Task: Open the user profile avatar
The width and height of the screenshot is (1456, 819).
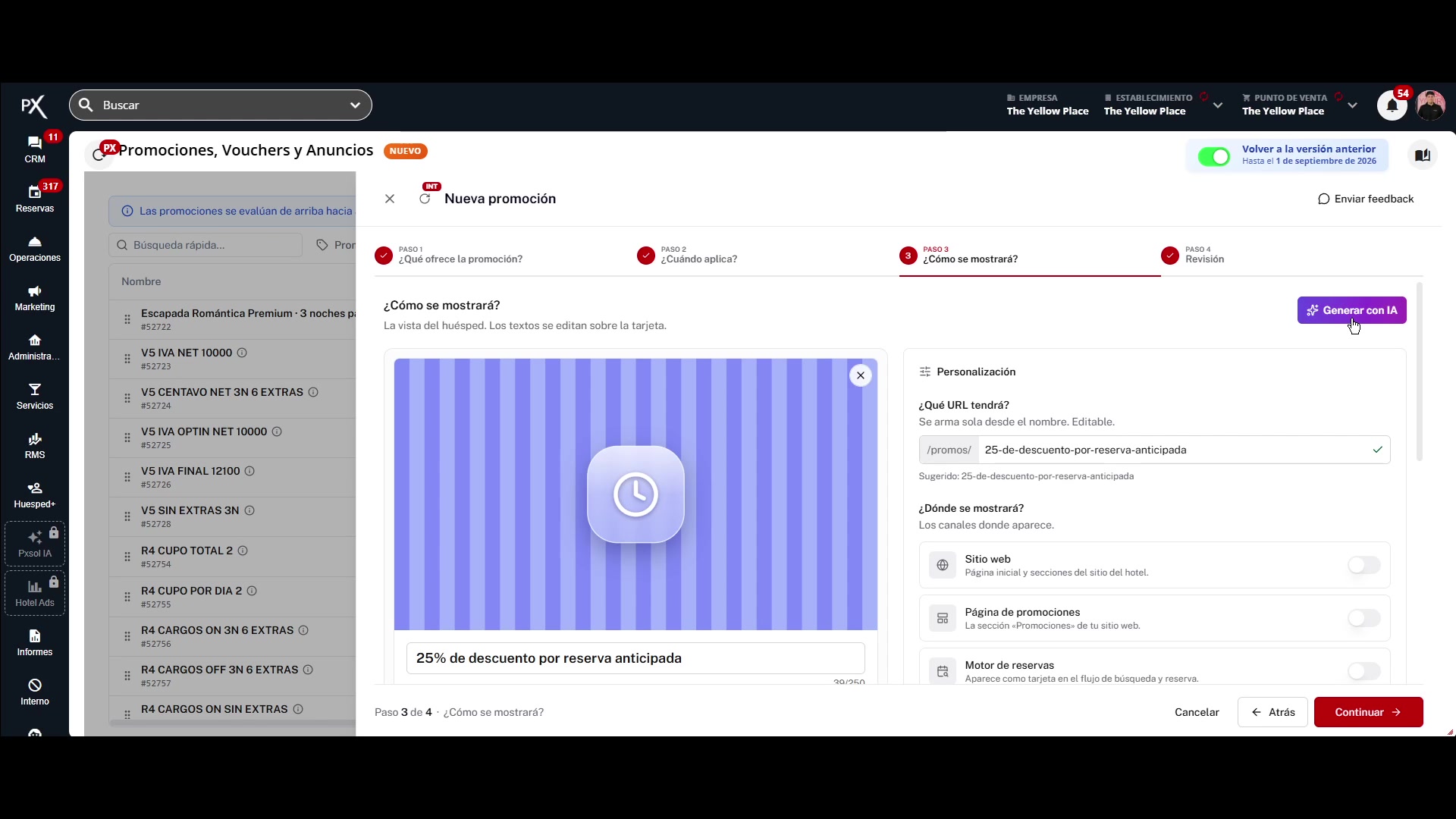Action: point(1430,105)
